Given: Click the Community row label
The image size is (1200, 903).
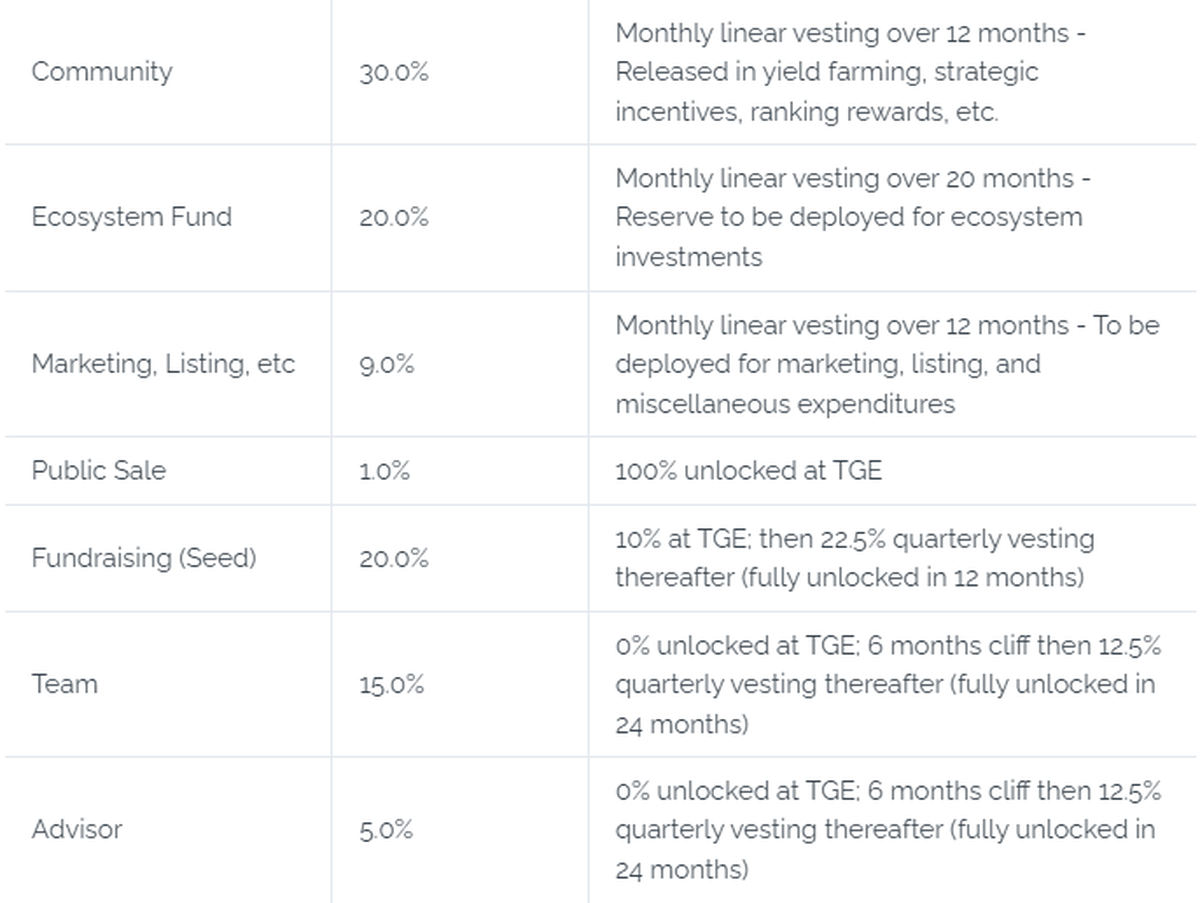Looking at the screenshot, I should tap(102, 72).
